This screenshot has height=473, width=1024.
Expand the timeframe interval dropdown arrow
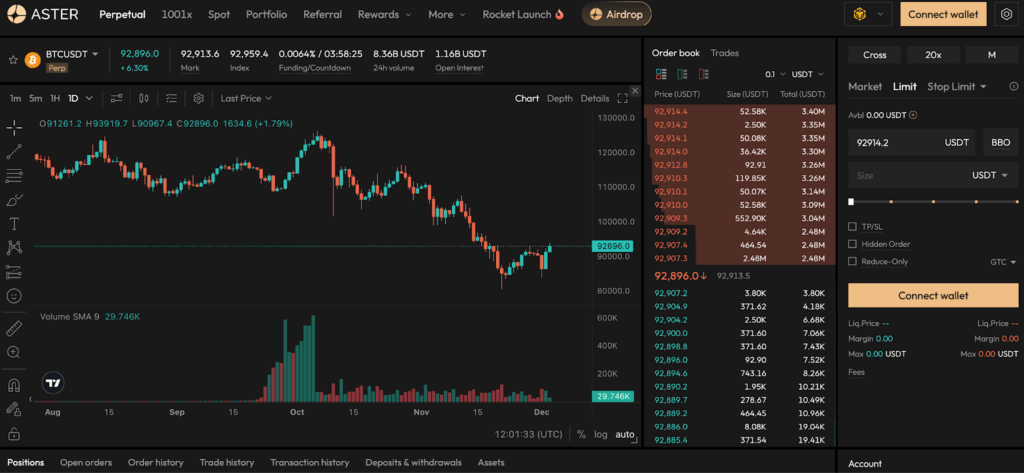(x=89, y=98)
